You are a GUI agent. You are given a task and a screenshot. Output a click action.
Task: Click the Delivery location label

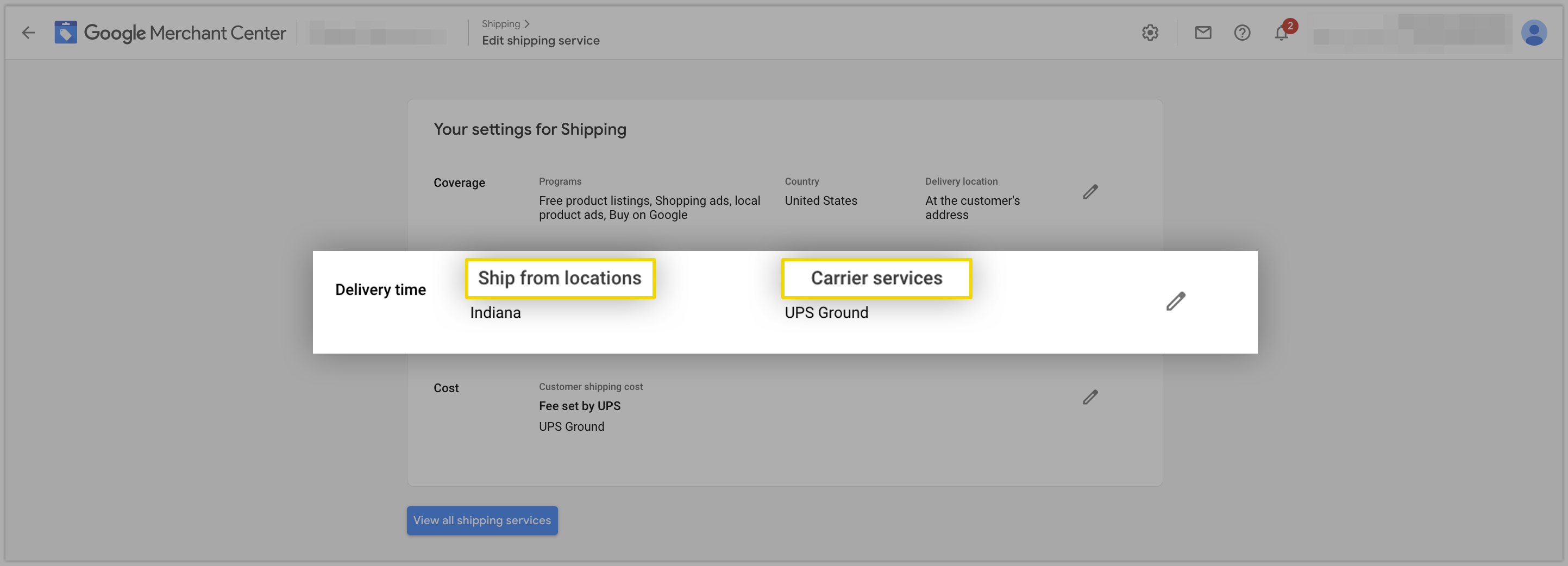pos(961,181)
